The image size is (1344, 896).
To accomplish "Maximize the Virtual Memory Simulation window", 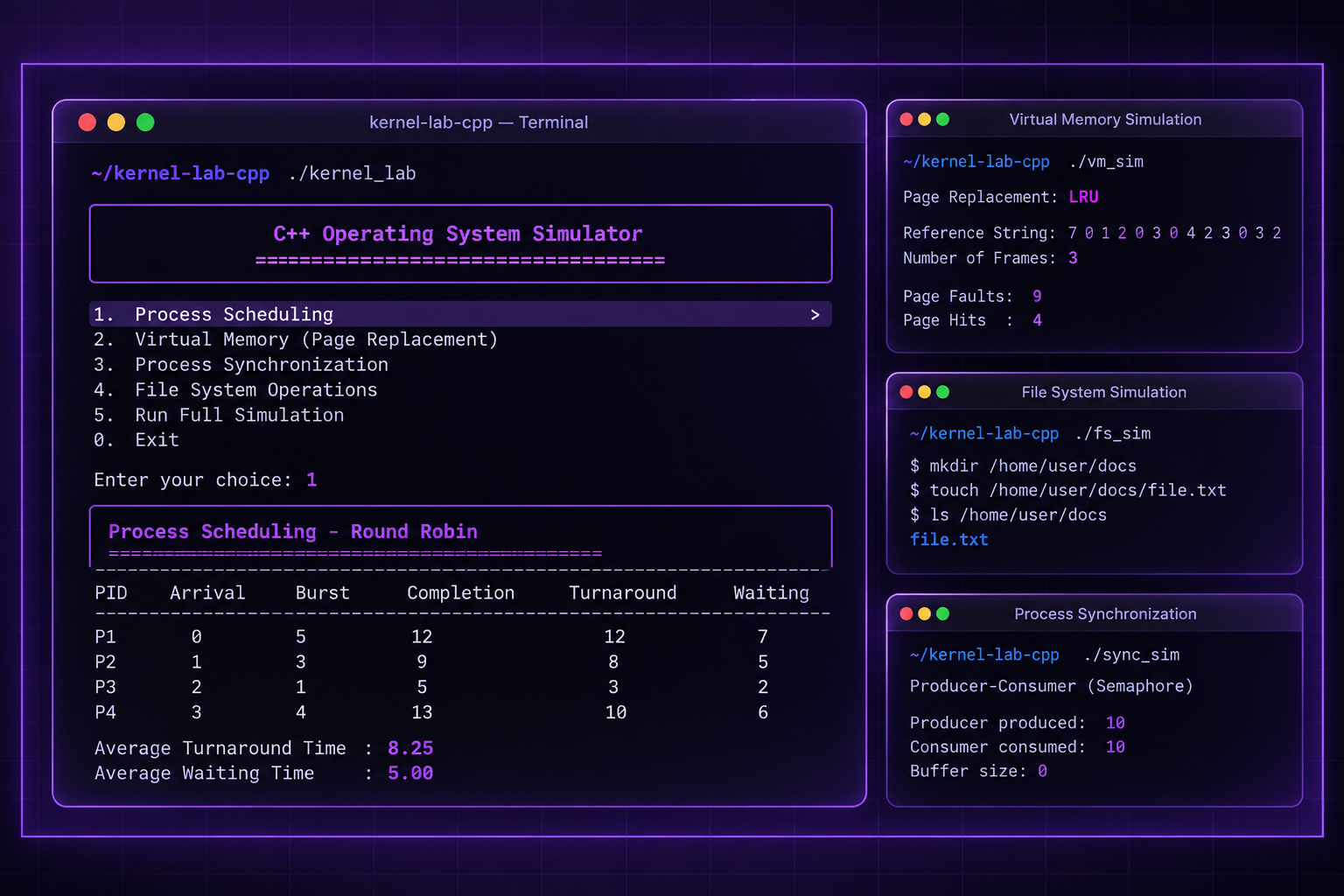I will pyautogui.click(x=942, y=120).
